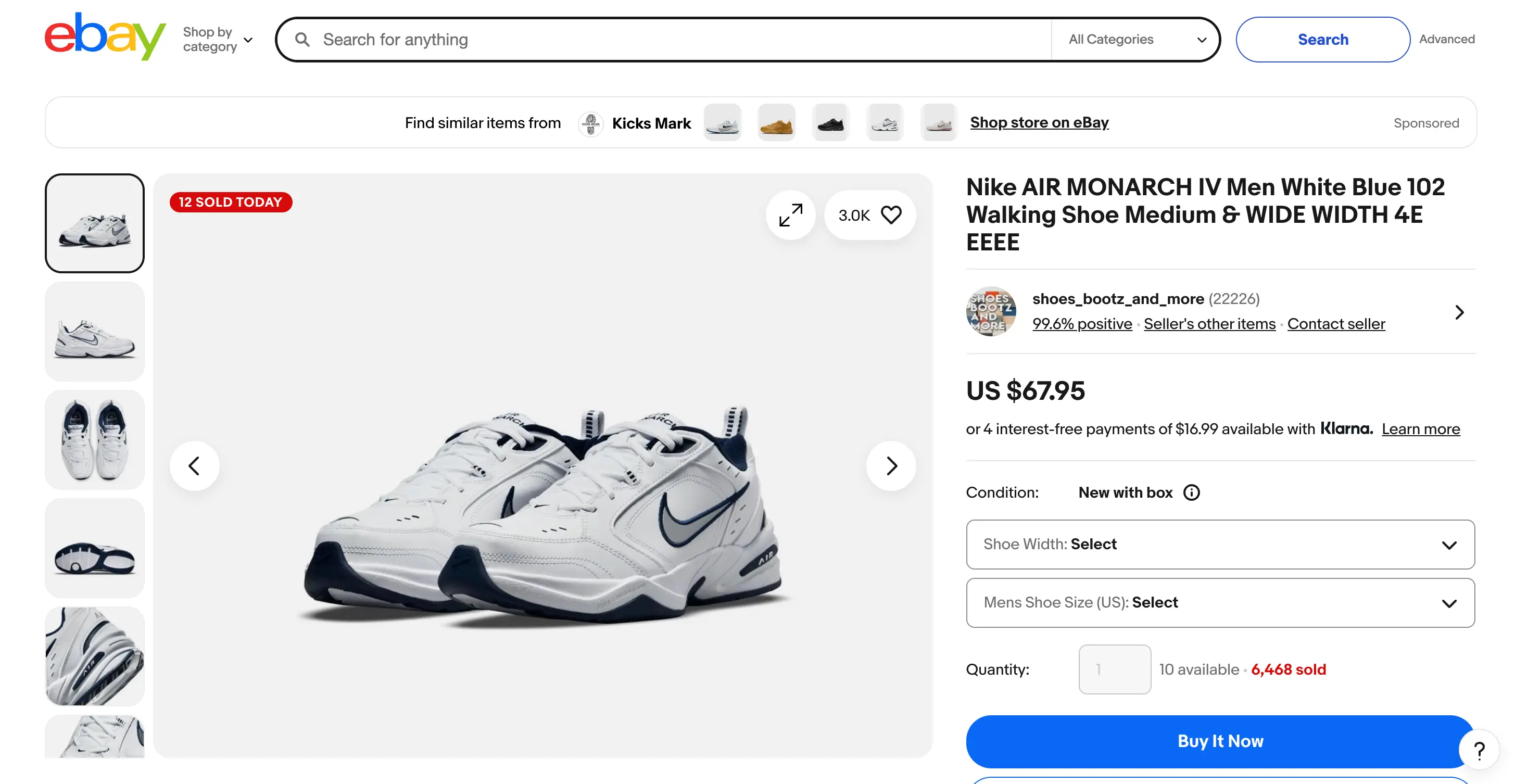Open Seller's other items

[x=1208, y=323]
